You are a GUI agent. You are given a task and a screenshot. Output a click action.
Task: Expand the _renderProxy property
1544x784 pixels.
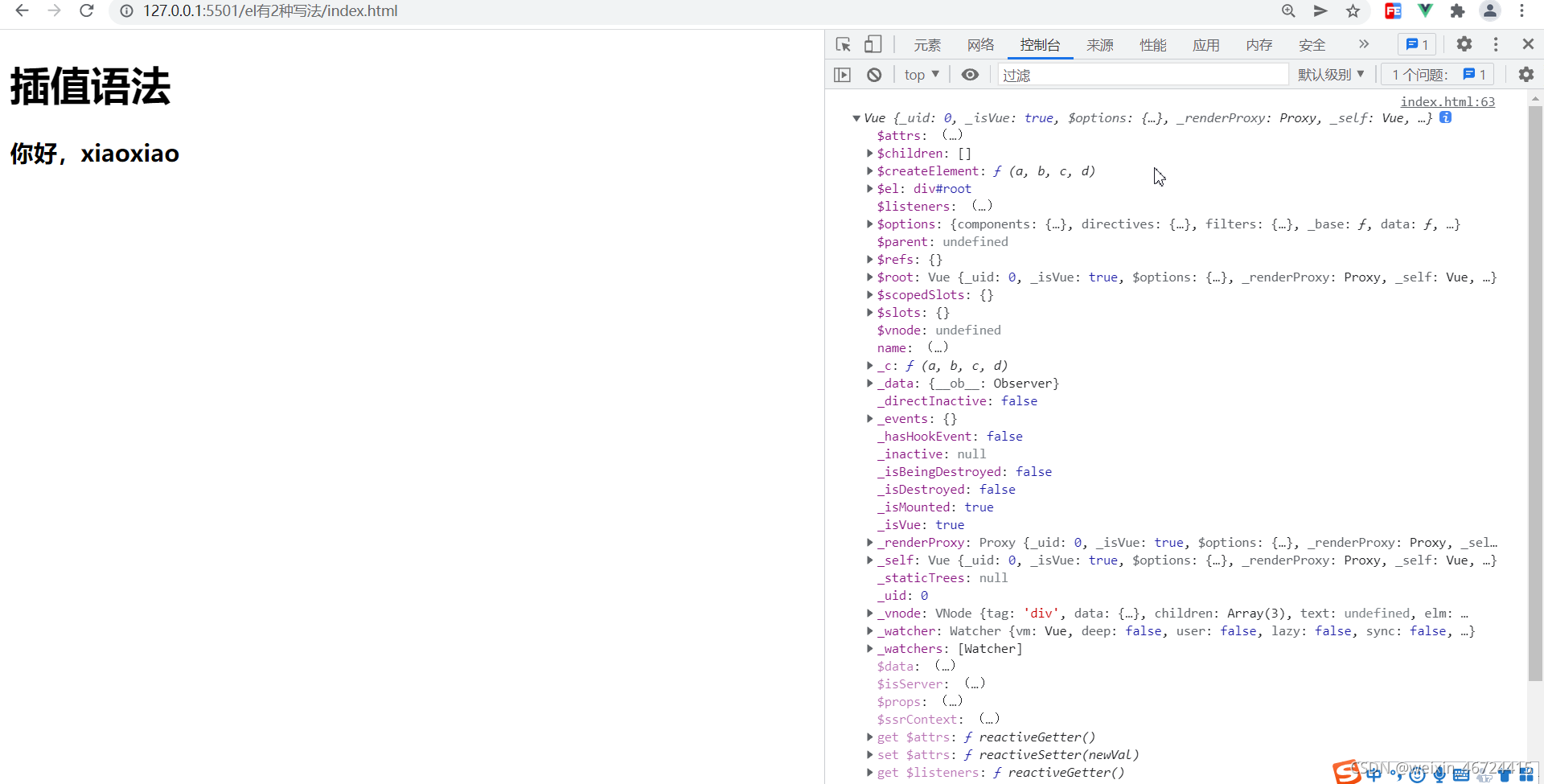click(x=869, y=542)
